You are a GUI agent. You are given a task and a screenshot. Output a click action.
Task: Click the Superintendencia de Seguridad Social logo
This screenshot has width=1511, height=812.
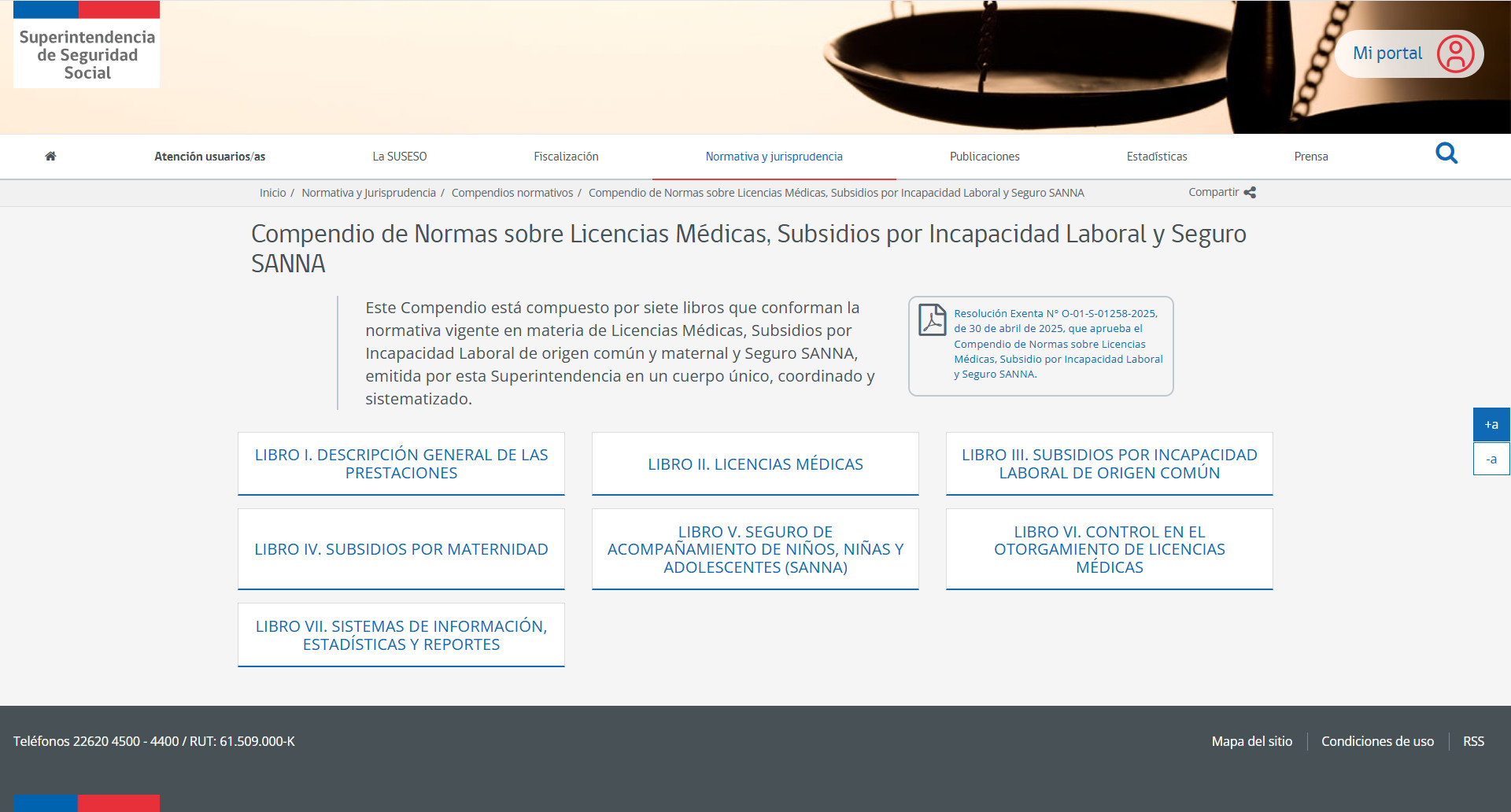pyautogui.click(x=87, y=46)
